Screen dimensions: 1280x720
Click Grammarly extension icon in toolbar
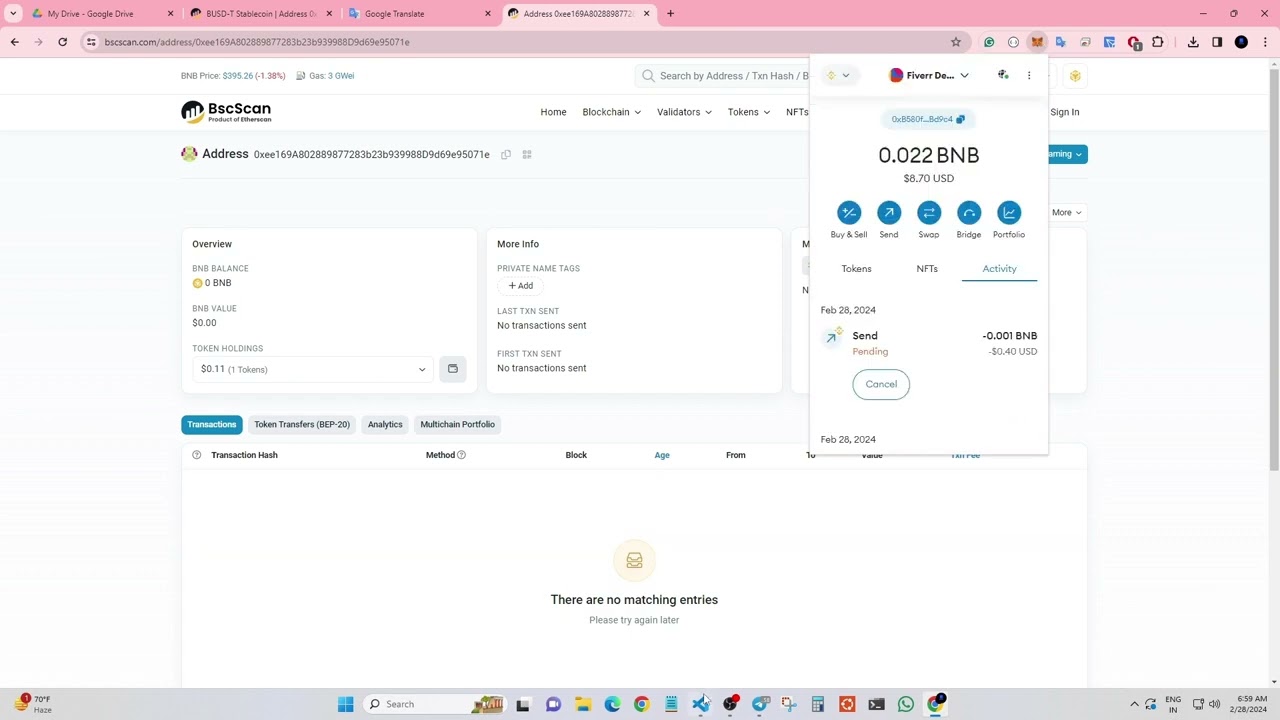[989, 42]
